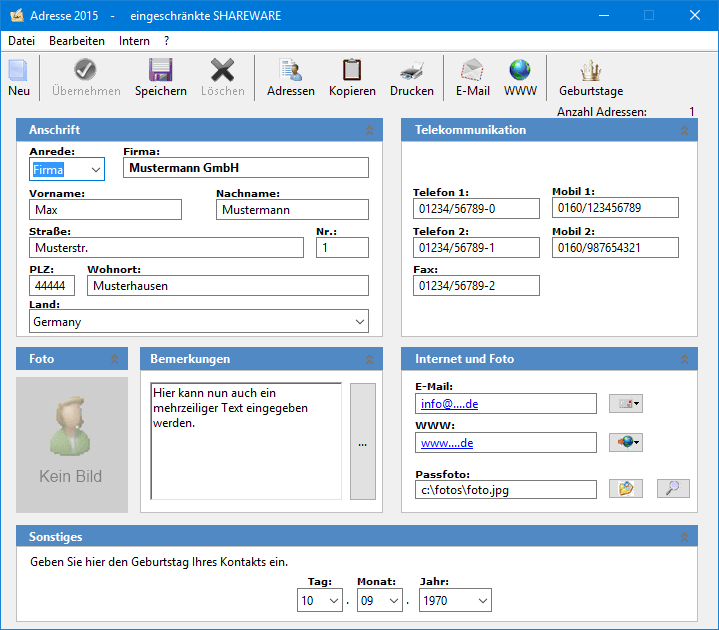Print using the Drucken icon
719x630 pixels.
(x=411, y=70)
